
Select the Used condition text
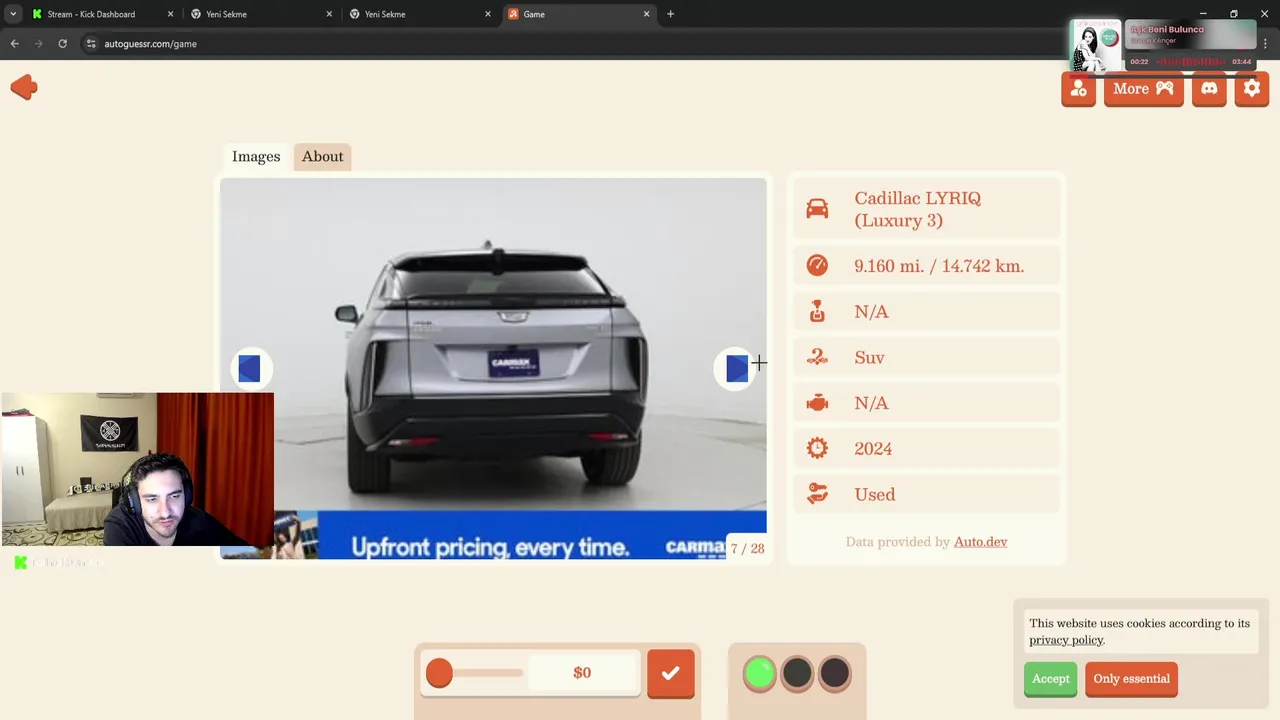tap(874, 494)
